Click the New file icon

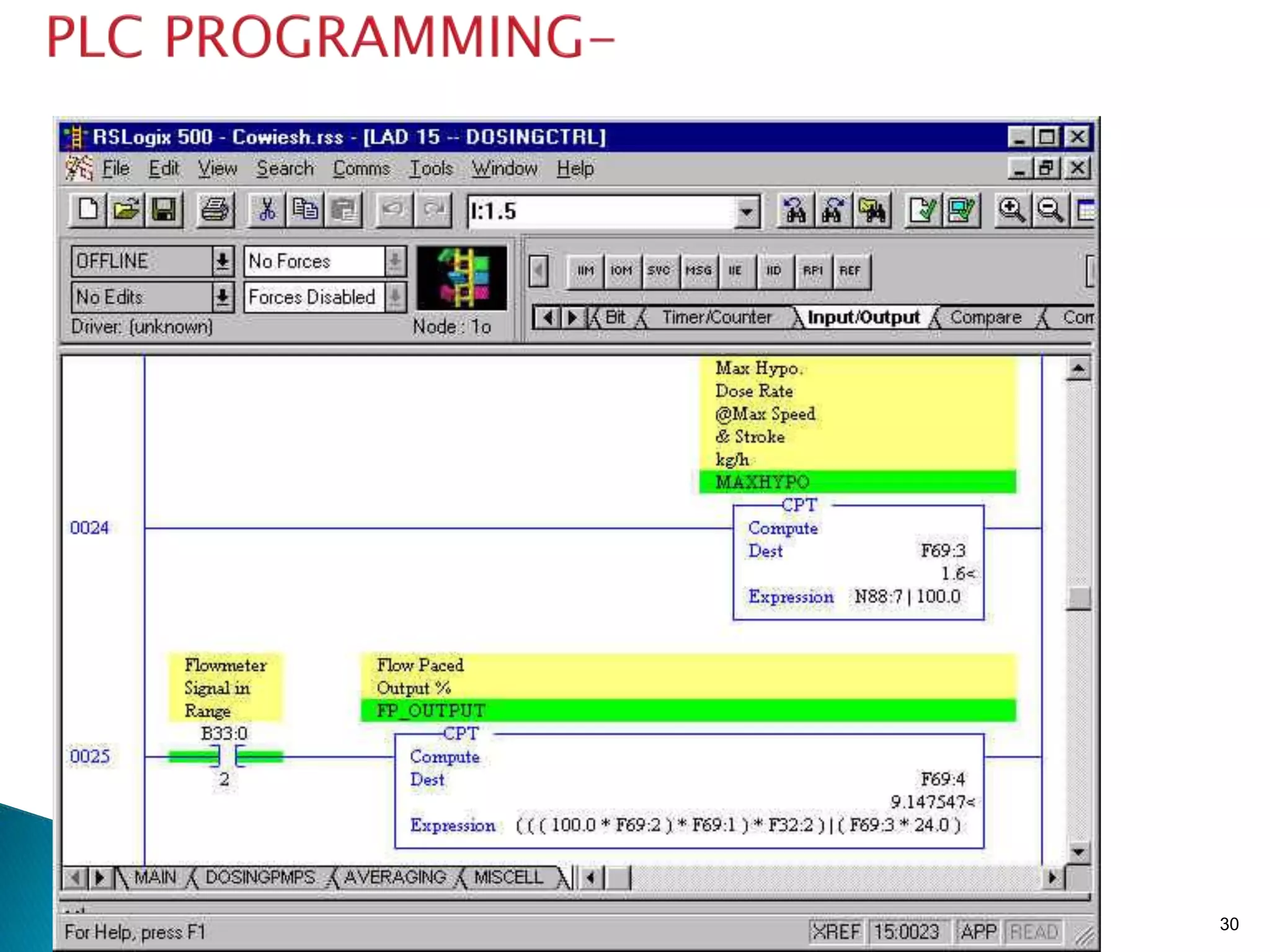tap(87, 211)
